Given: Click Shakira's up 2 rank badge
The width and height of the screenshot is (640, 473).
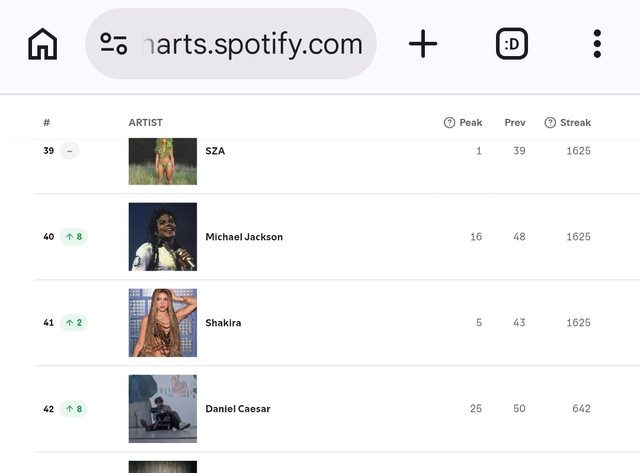Looking at the screenshot, I should click(x=74, y=323).
